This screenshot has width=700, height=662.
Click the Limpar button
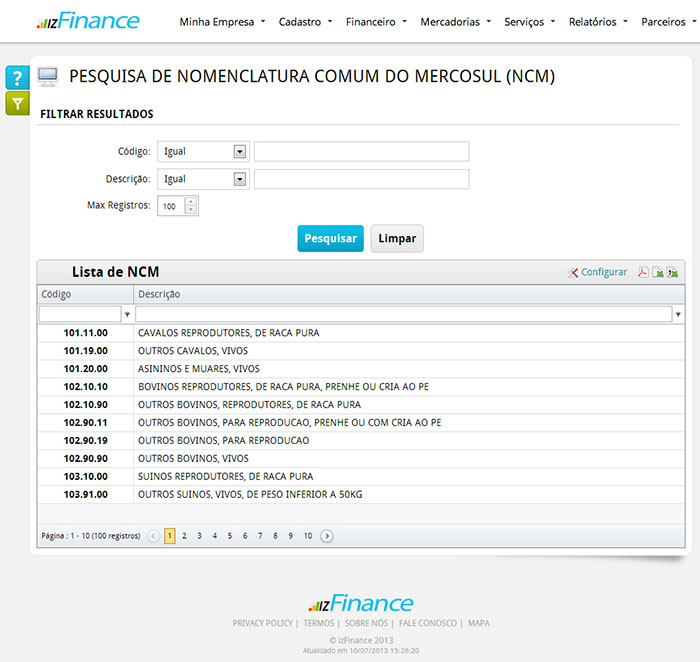397,238
